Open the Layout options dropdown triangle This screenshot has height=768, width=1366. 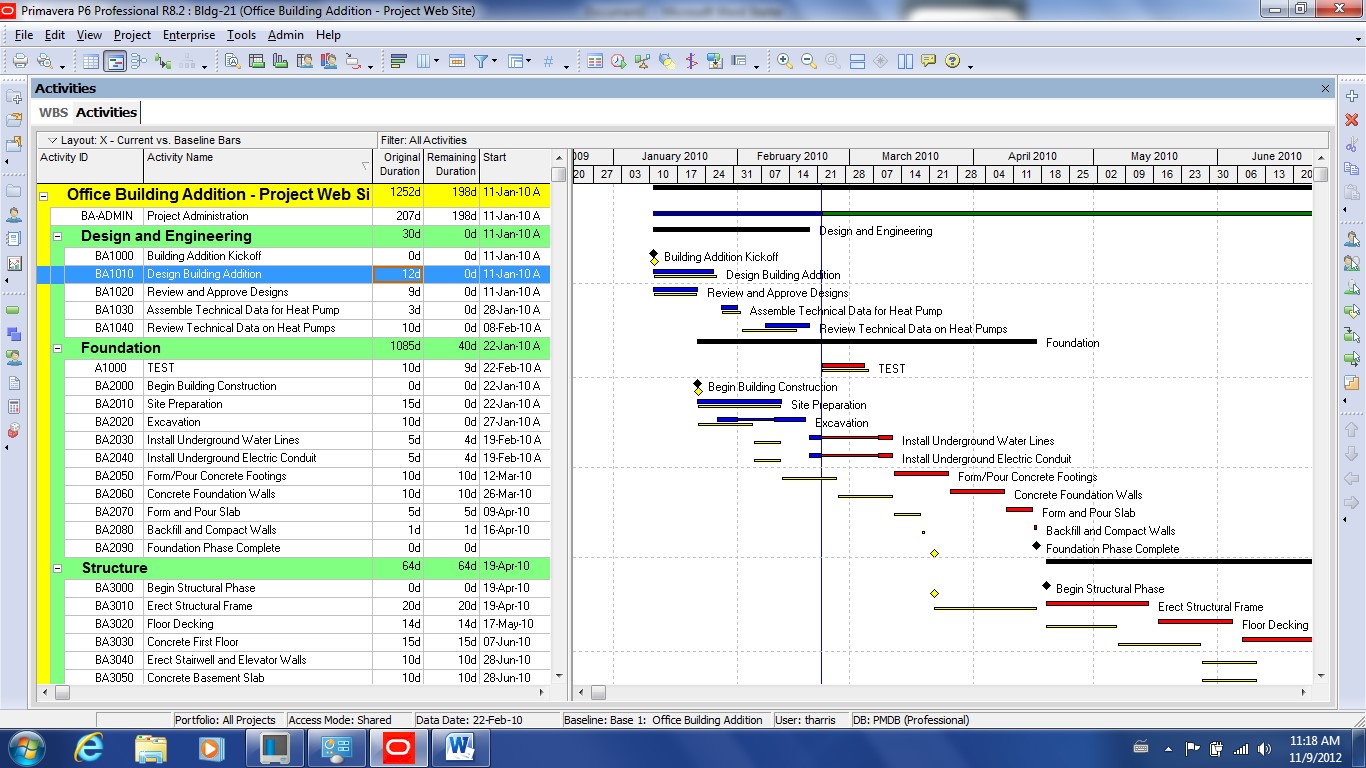tap(52, 140)
